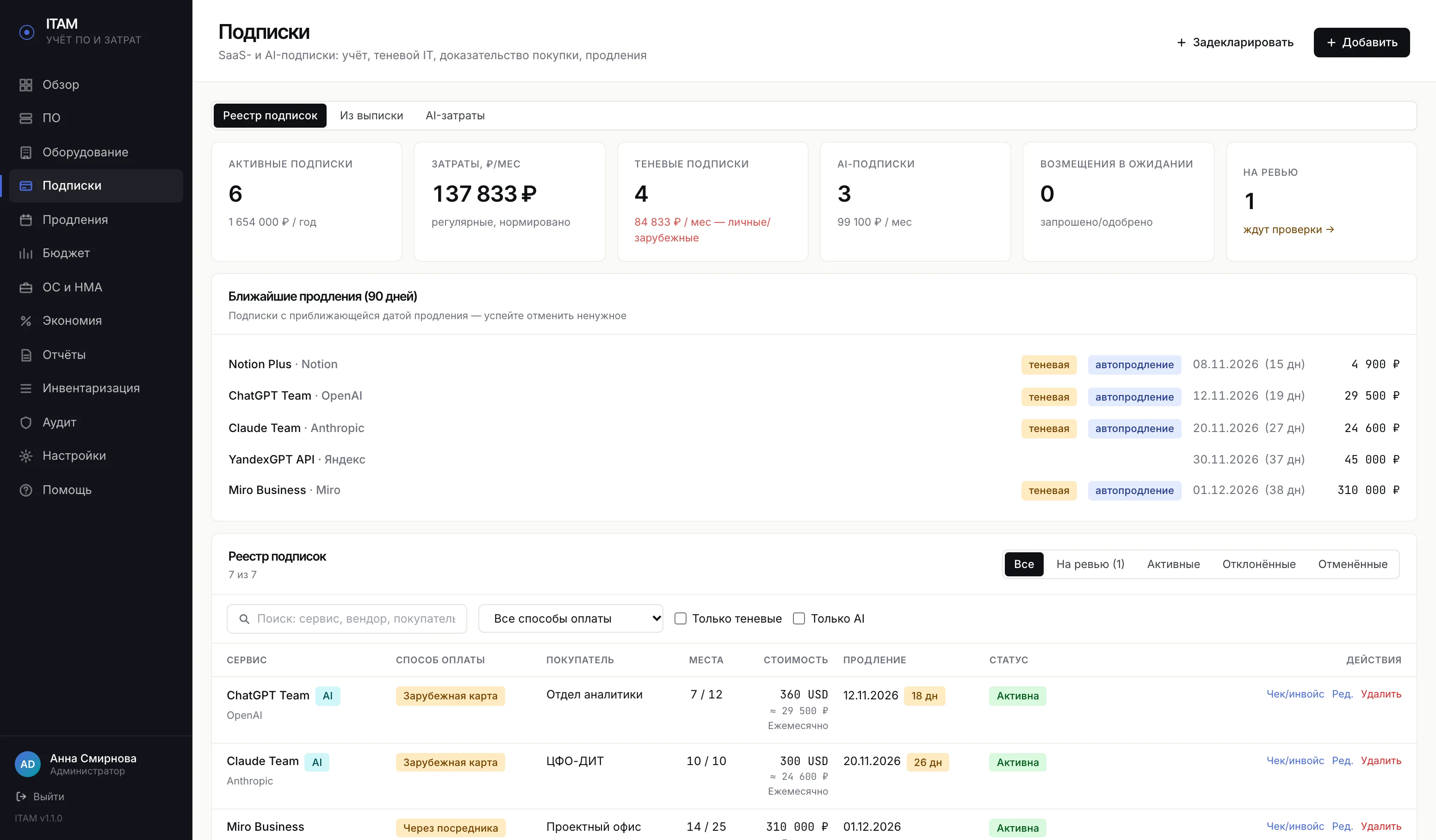Open the Экономия percent icon
1436x840 pixels.
pos(25,321)
